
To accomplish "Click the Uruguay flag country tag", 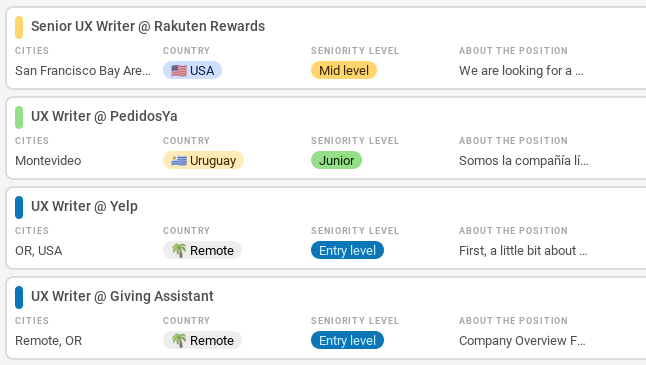I will click(204, 160).
